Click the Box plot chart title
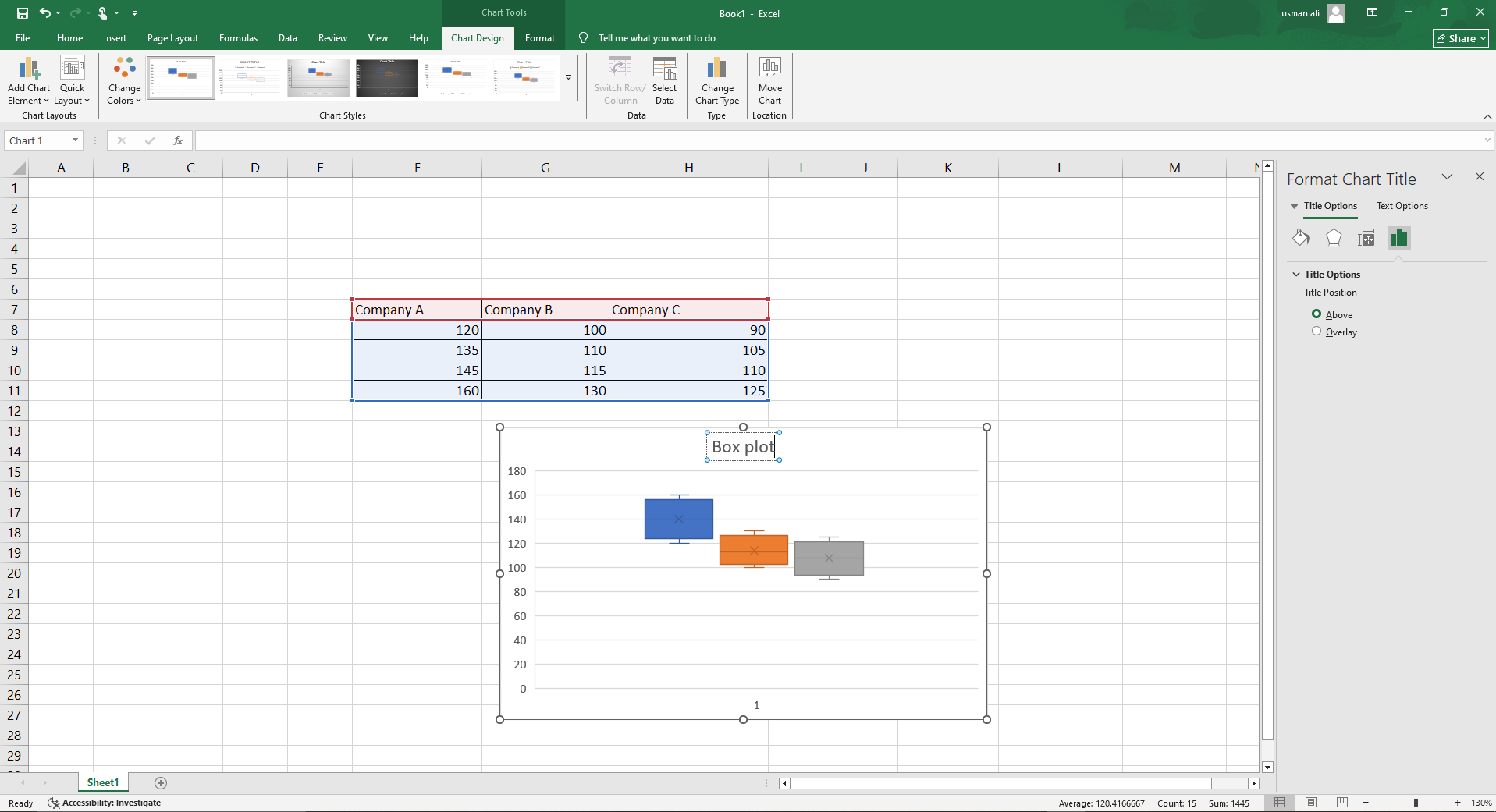 point(743,447)
